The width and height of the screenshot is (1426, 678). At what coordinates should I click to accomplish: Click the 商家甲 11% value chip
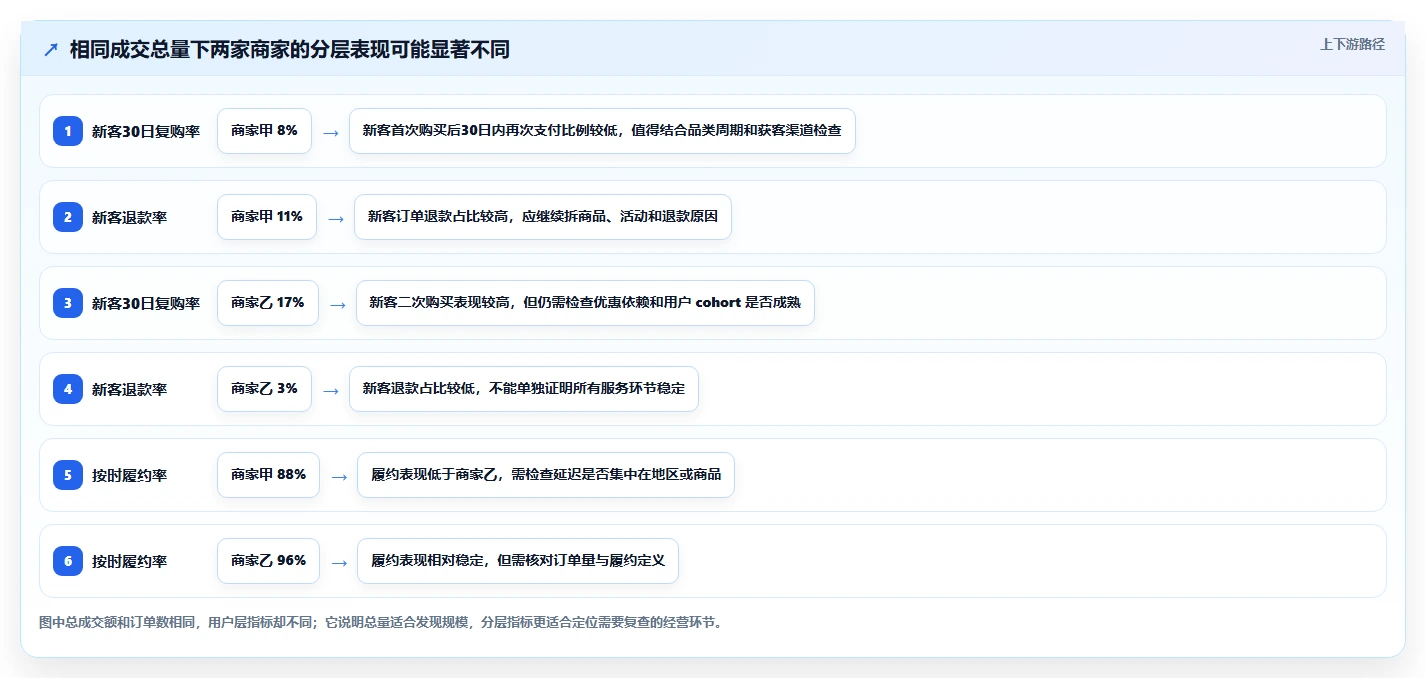pos(267,217)
